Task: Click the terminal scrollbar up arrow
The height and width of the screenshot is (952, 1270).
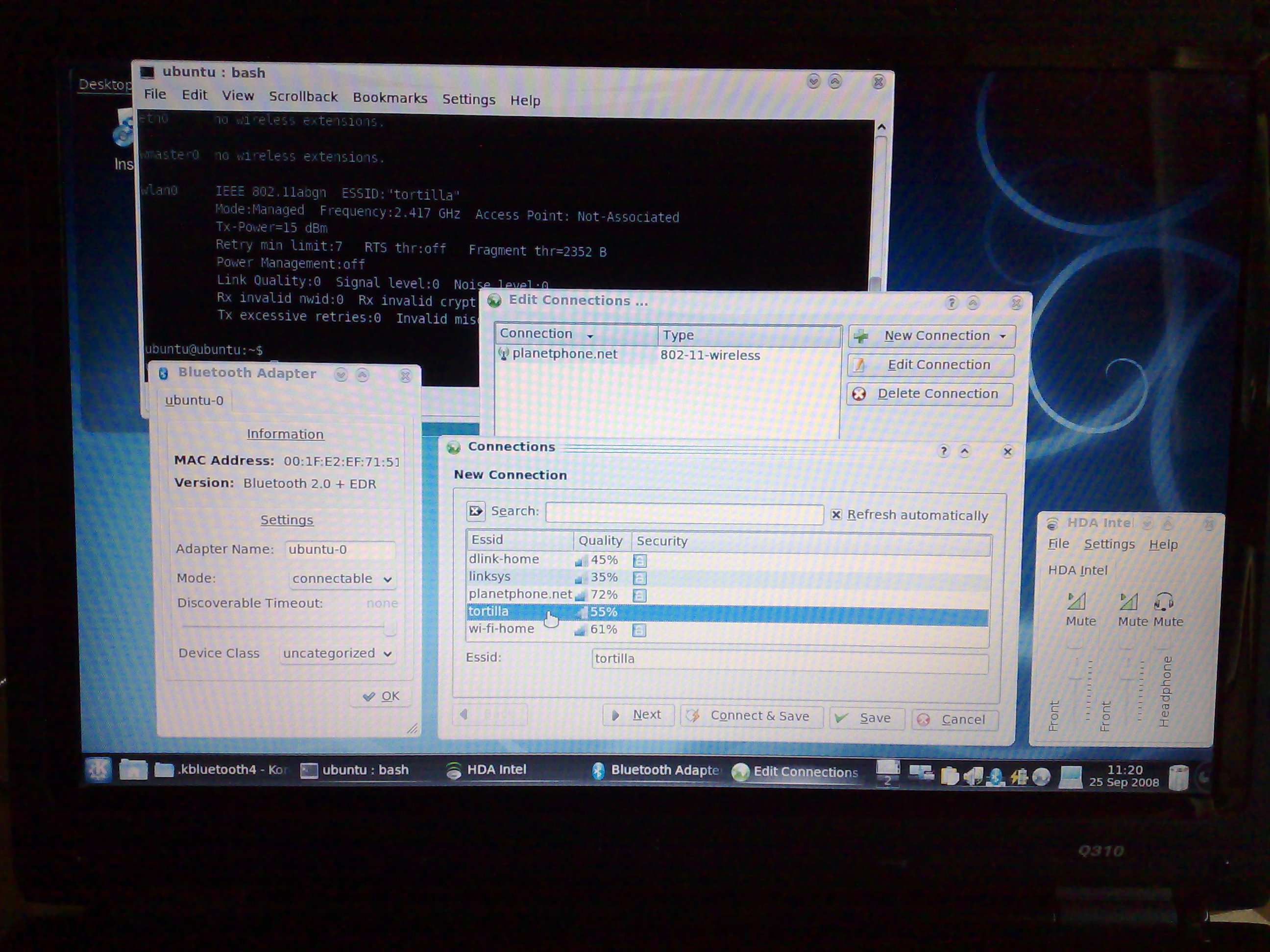Action: tap(882, 127)
